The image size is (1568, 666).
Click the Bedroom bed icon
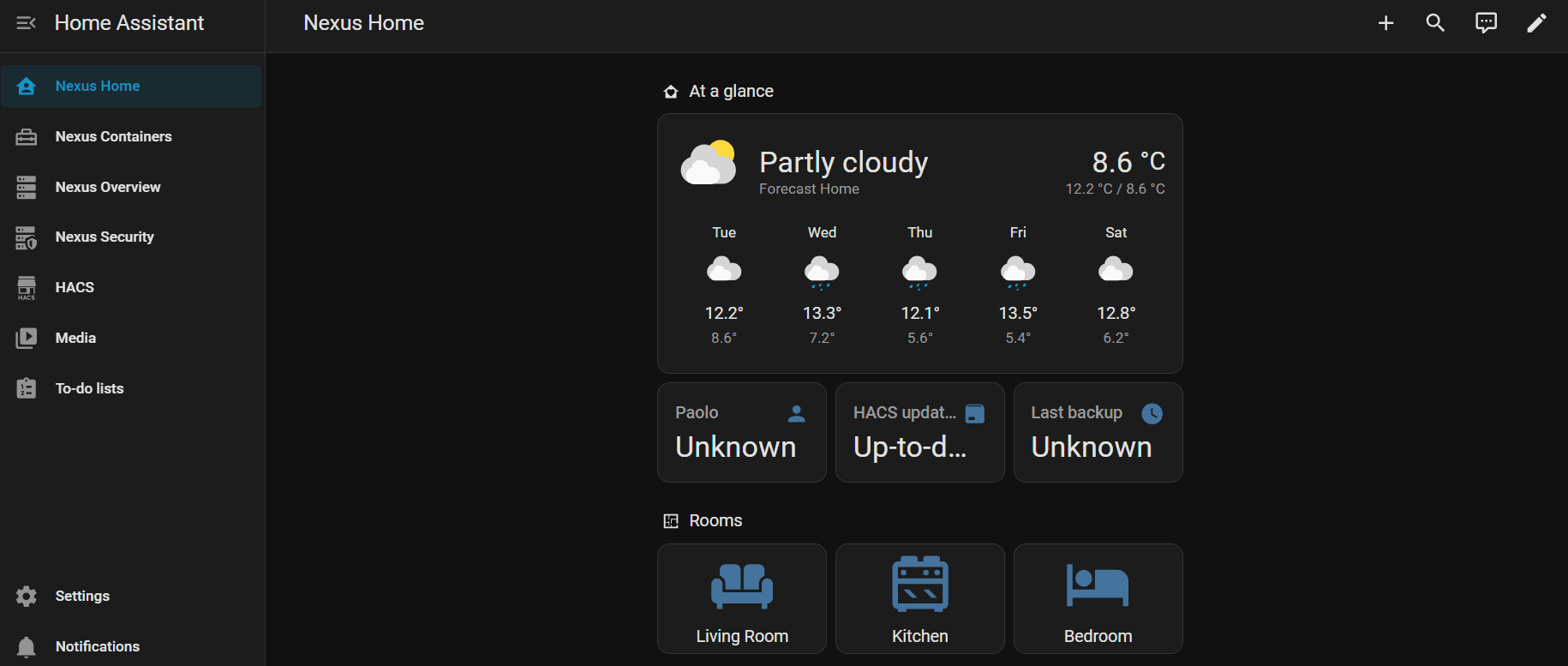1098,585
